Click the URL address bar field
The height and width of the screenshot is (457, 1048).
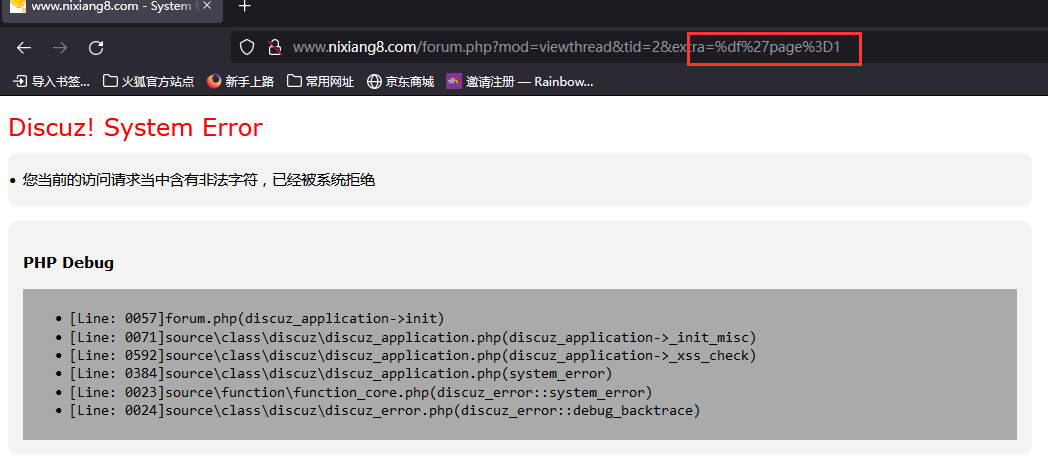[x=639, y=47]
